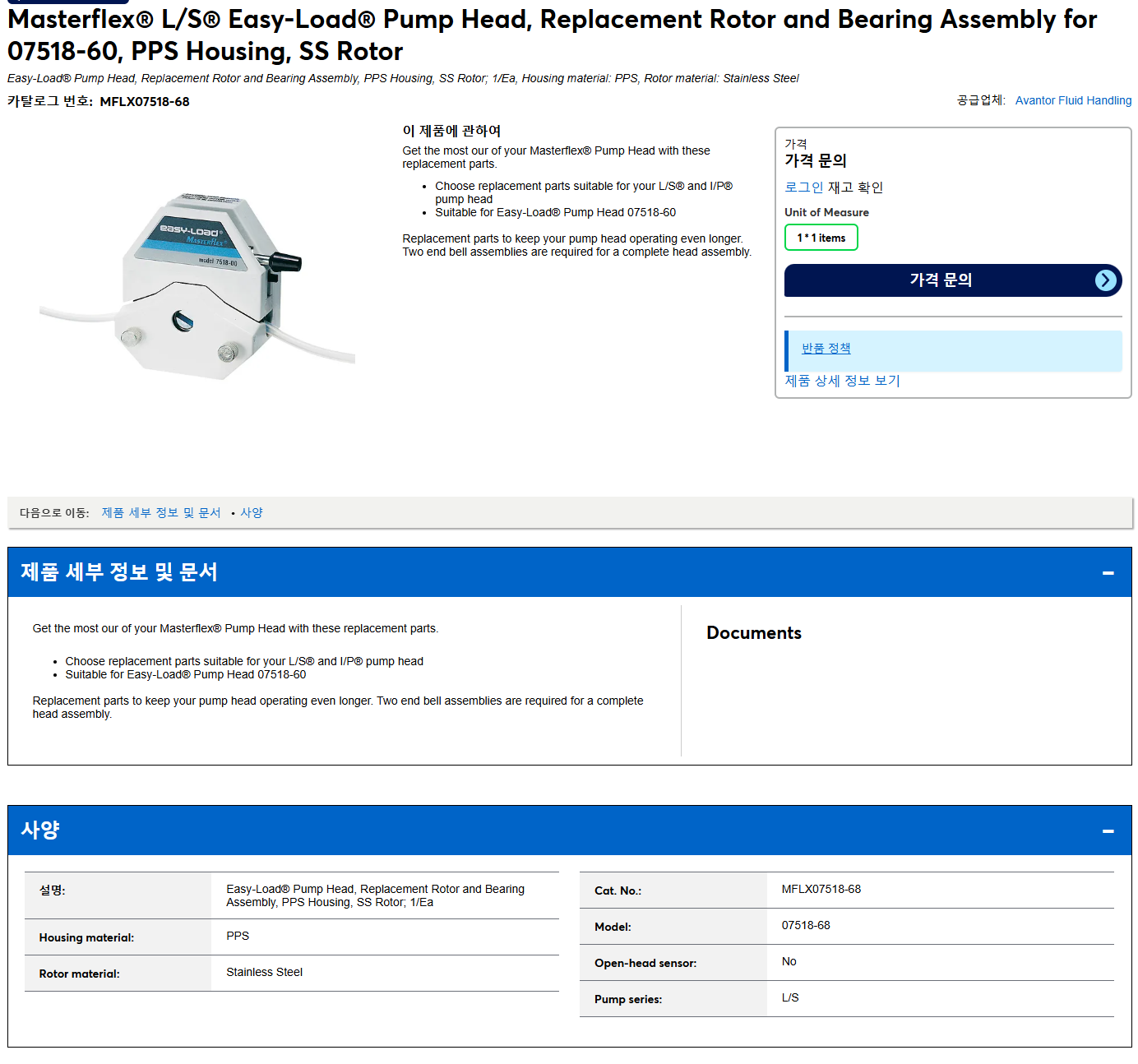The height and width of the screenshot is (1064, 1138).
Task: Click the Housing material label cell
Action: pyautogui.click(x=118, y=937)
